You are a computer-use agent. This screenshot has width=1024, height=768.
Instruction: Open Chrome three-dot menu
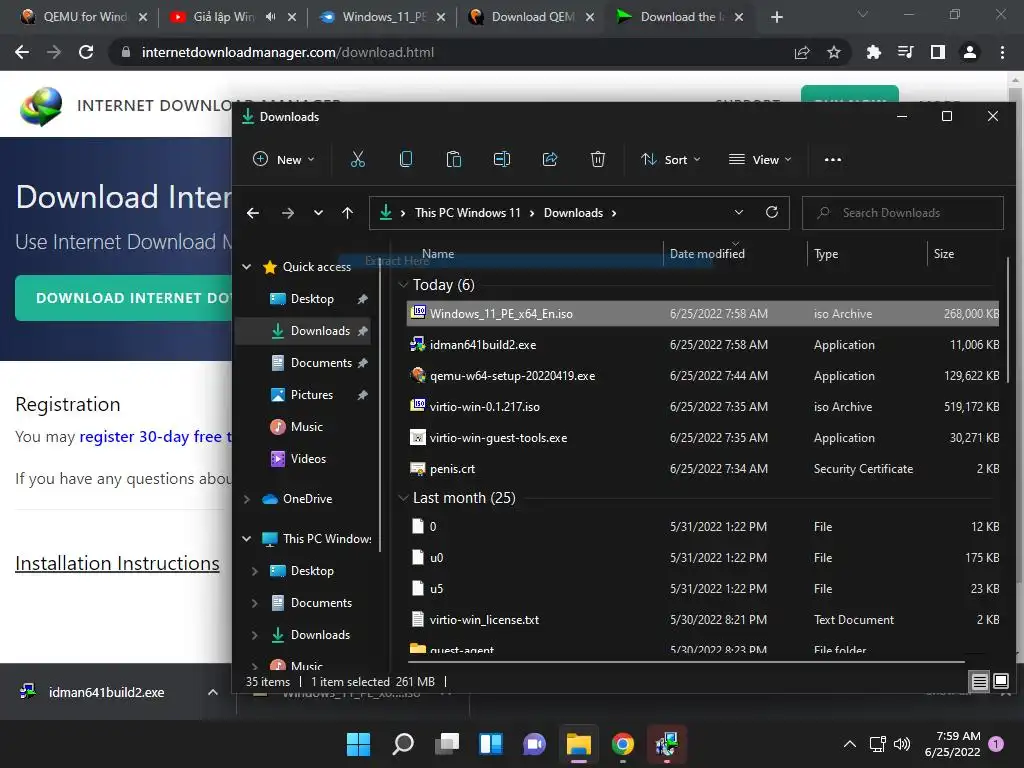1002,52
